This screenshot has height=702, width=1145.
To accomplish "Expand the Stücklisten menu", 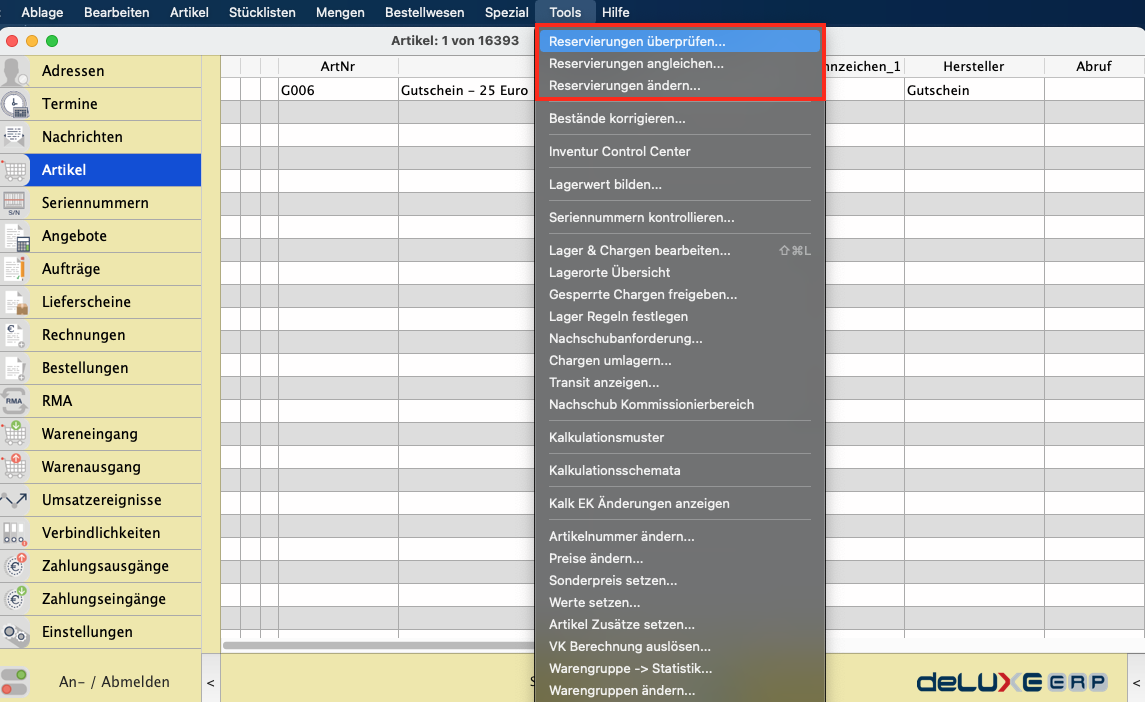I will tap(262, 12).
